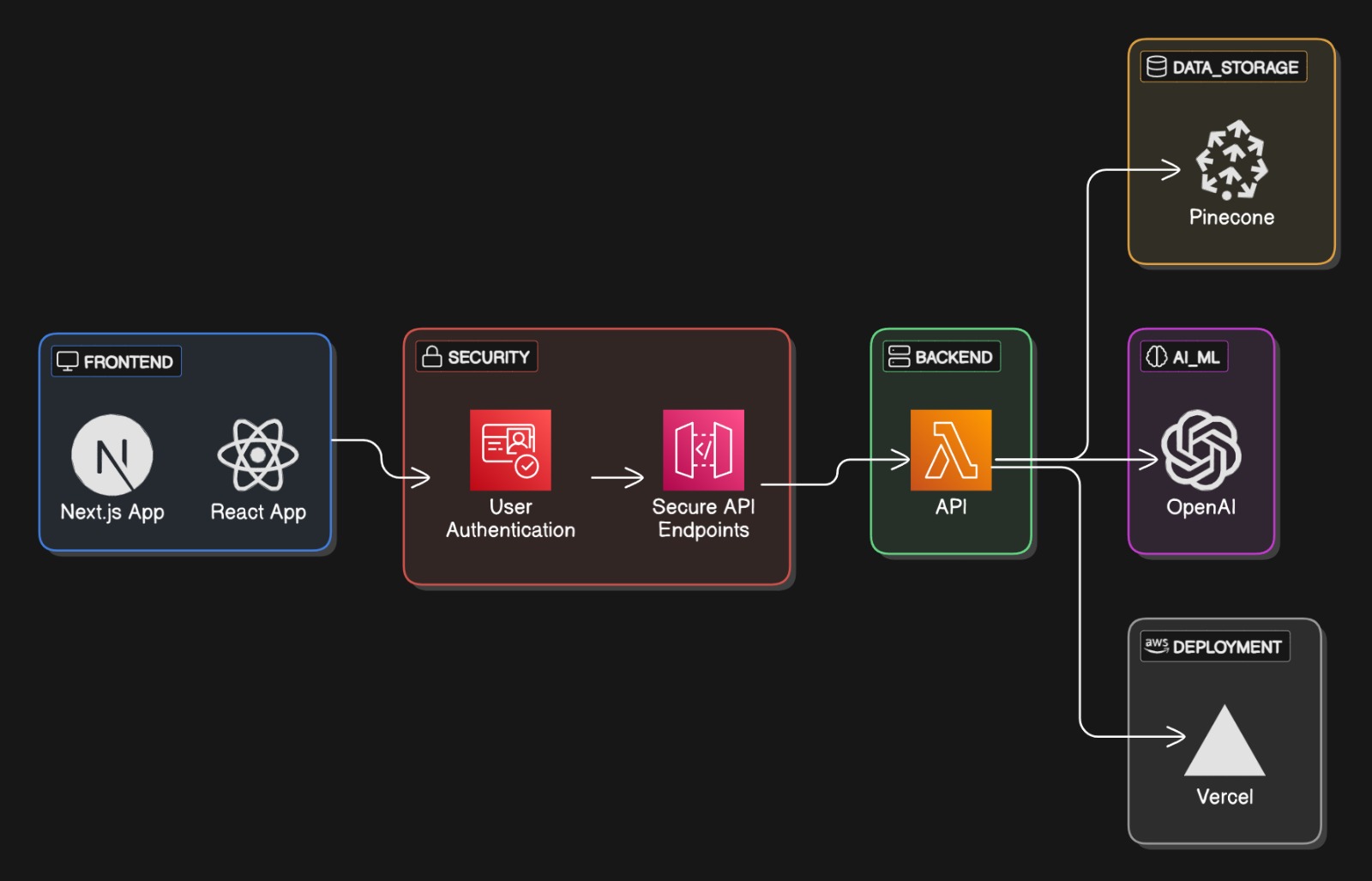Select the React App atom icon
The width and height of the screenshot is (1372, 881).
pyautogui.click(x=258, y=455)
